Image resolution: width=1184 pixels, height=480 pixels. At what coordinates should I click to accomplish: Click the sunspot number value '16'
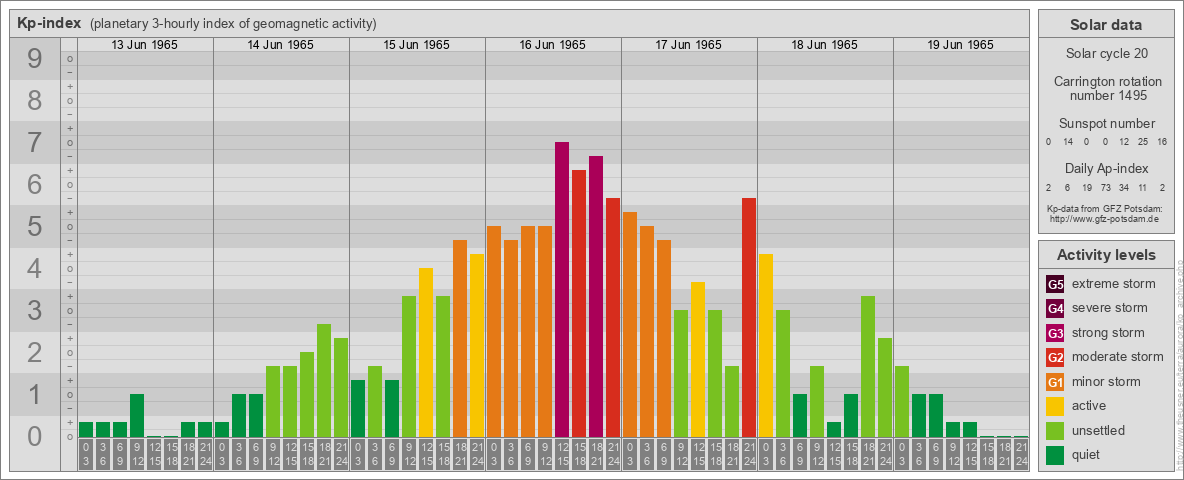[1163, 142]
